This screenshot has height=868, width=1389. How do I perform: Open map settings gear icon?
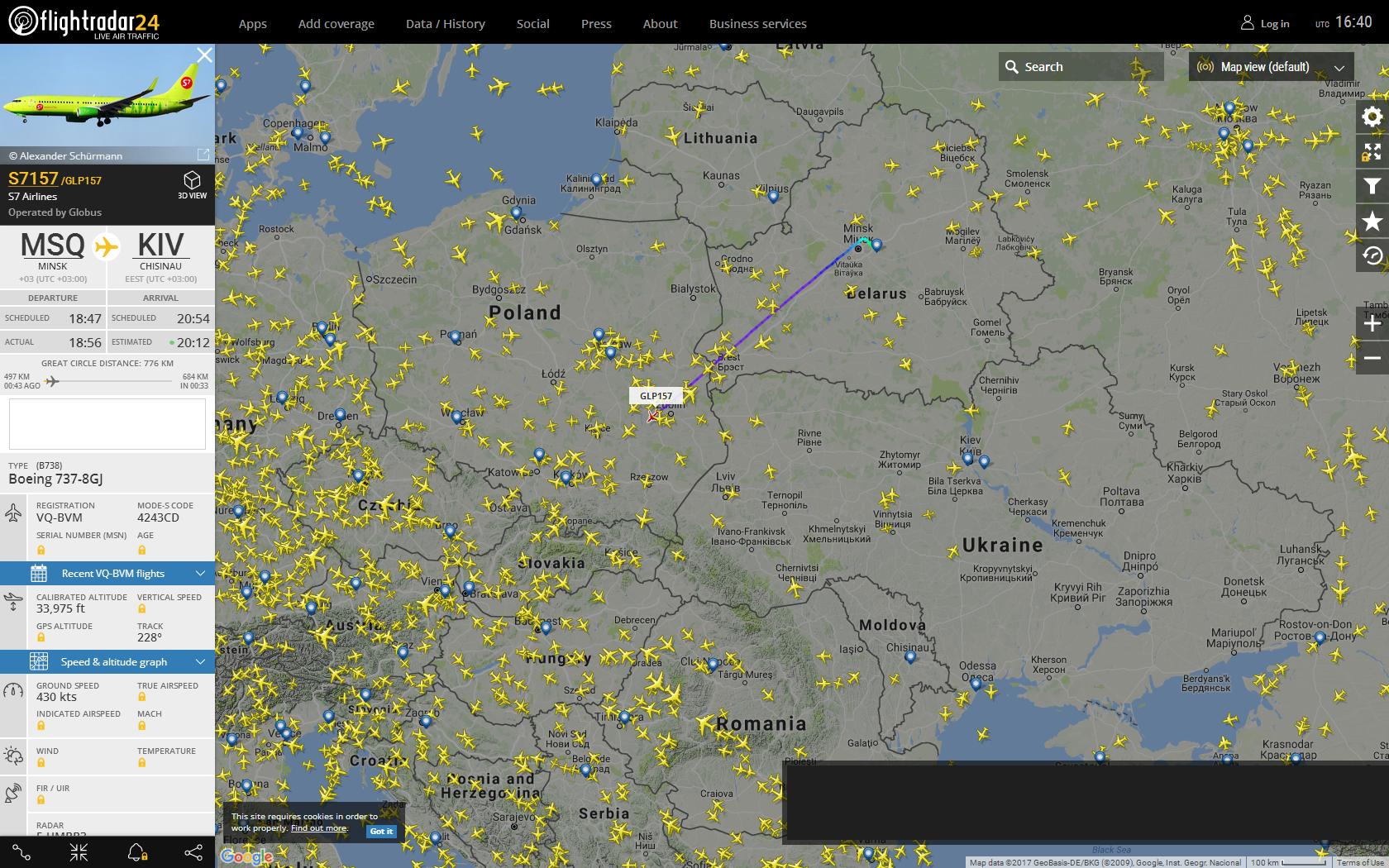pos(1372,117)
